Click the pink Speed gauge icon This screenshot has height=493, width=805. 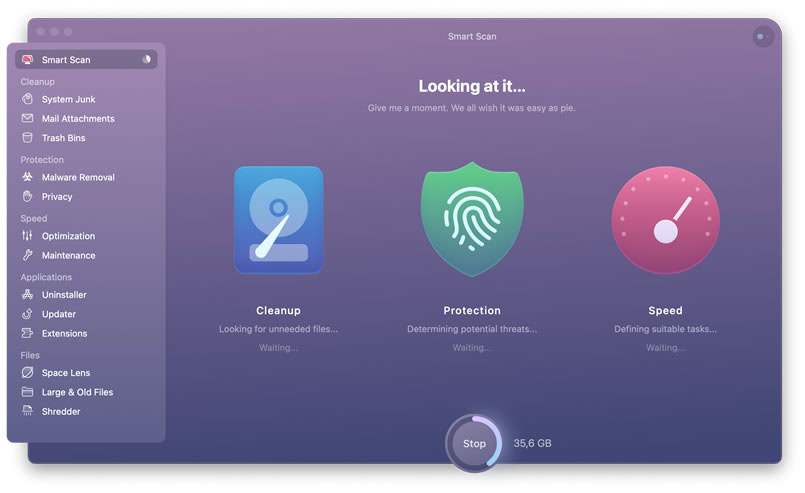pos(665,220)
